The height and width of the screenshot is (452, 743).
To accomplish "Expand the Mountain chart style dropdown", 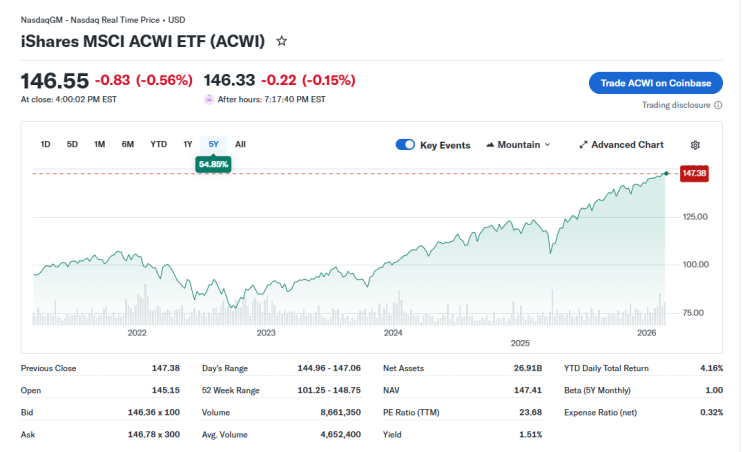I will click(x=518, y=145).
